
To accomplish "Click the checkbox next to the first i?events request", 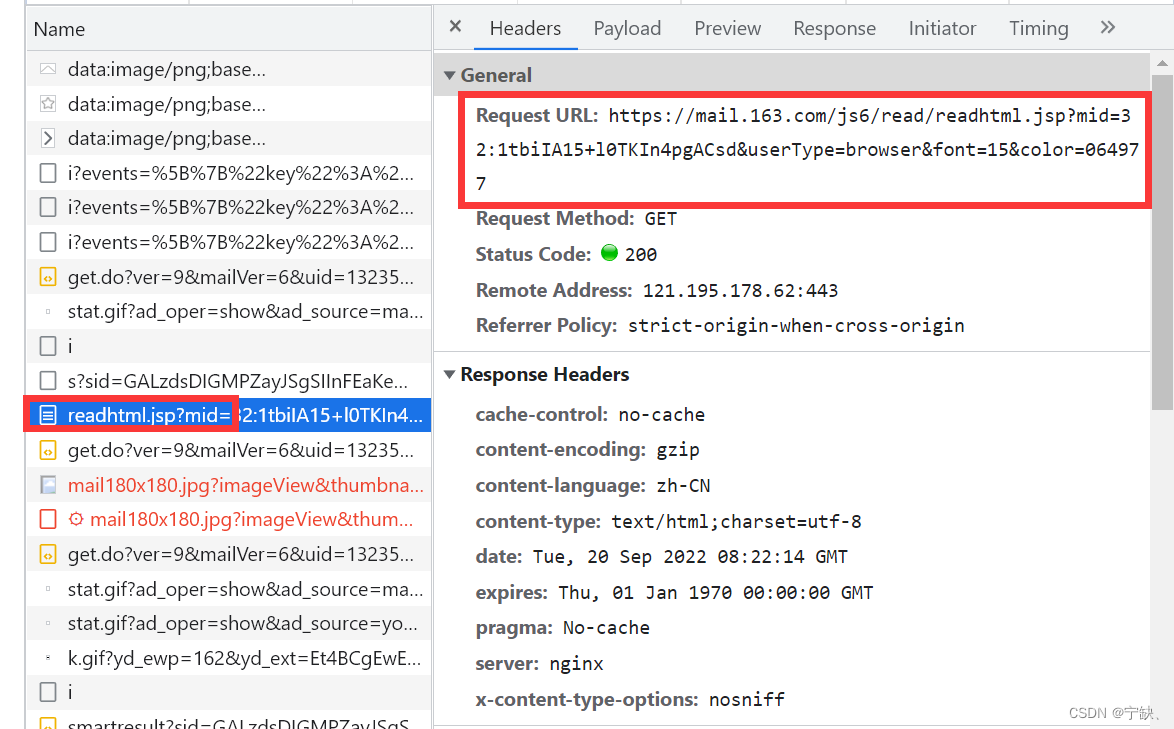I will pos(46,172).
